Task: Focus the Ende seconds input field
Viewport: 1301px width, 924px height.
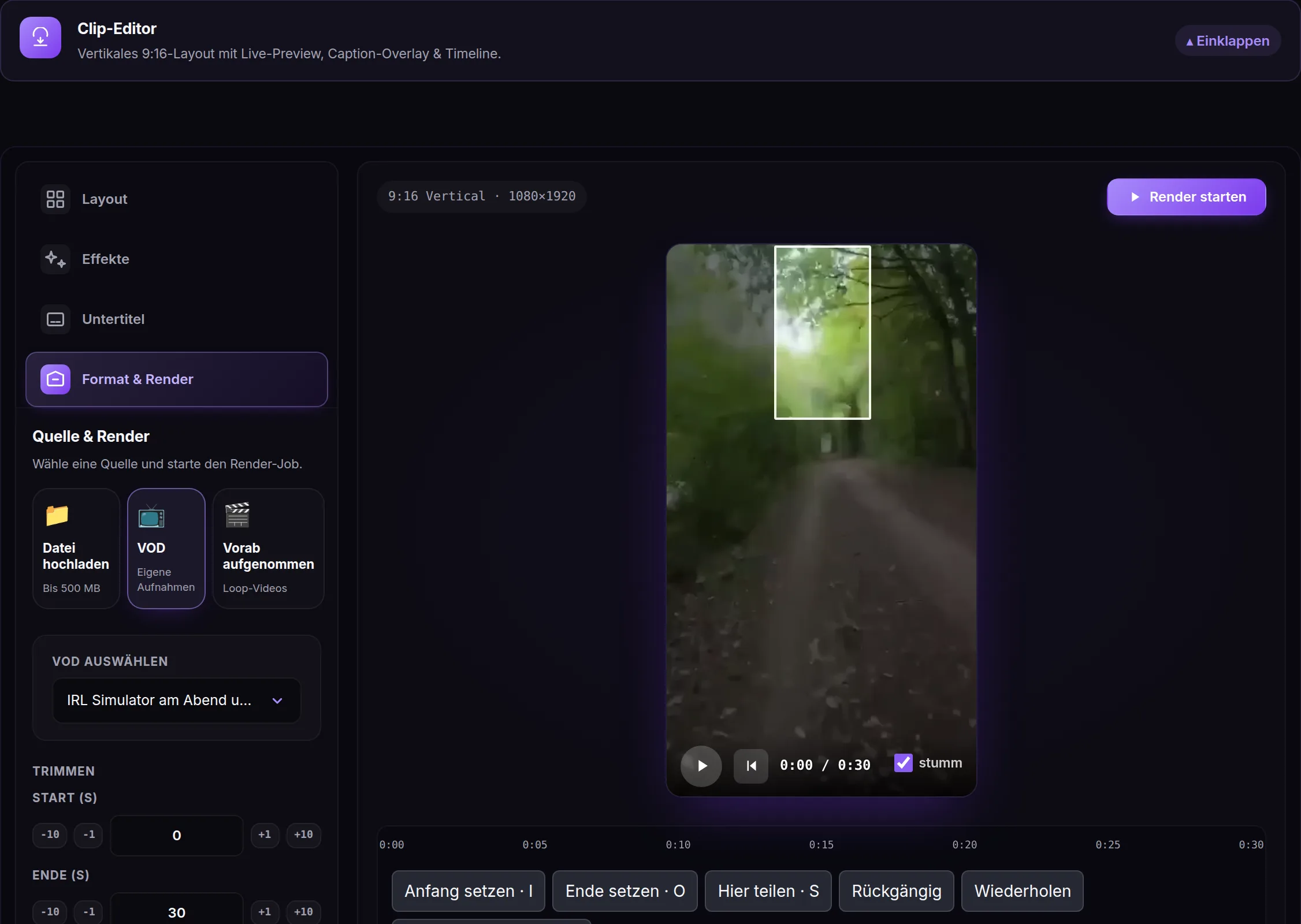Action: point(177,910)
